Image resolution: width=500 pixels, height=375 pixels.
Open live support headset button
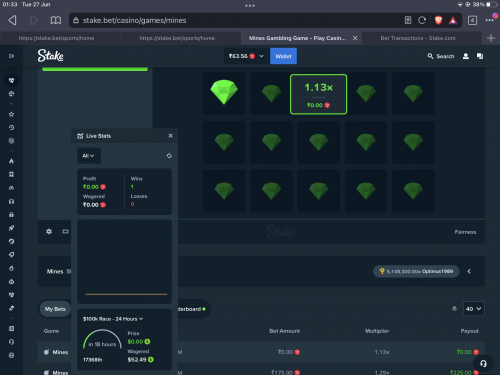tap(483, 363)
